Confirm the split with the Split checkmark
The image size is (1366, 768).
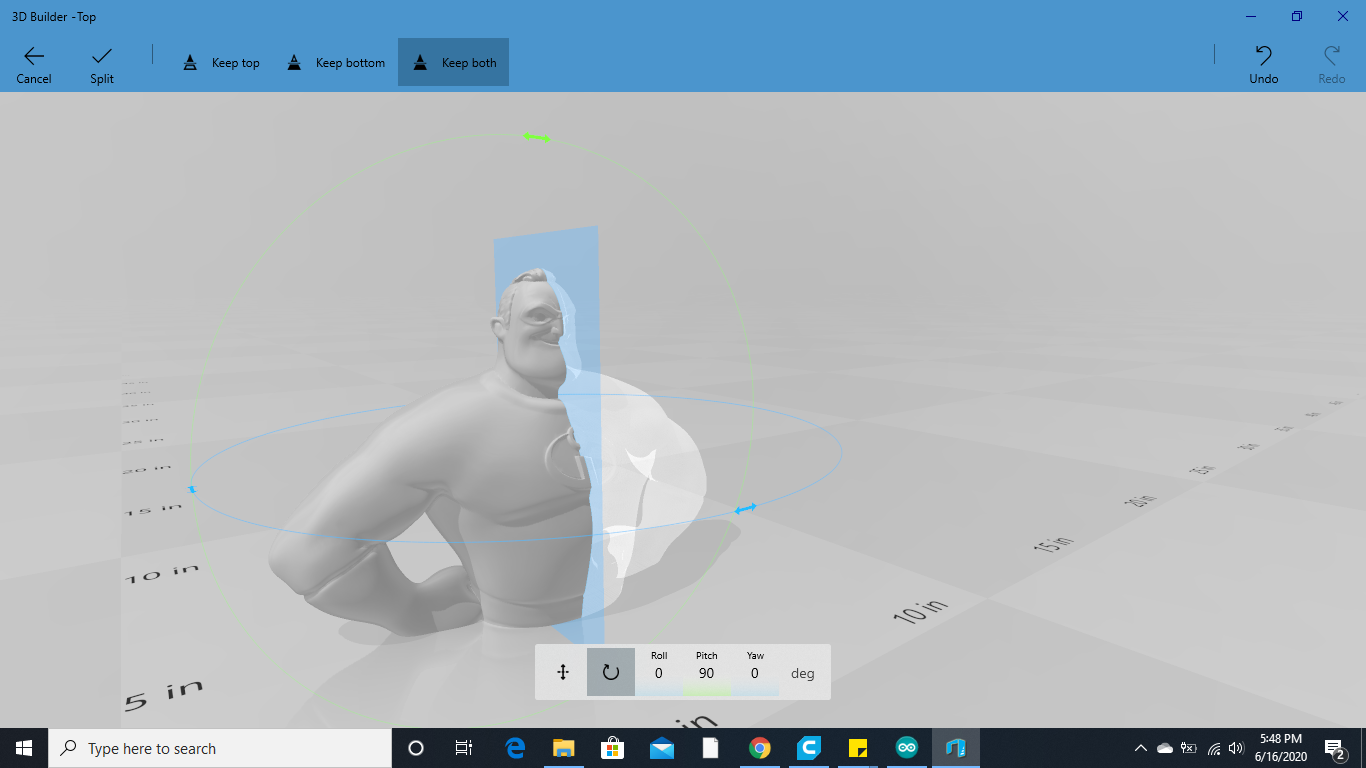(x=100, y=61)
